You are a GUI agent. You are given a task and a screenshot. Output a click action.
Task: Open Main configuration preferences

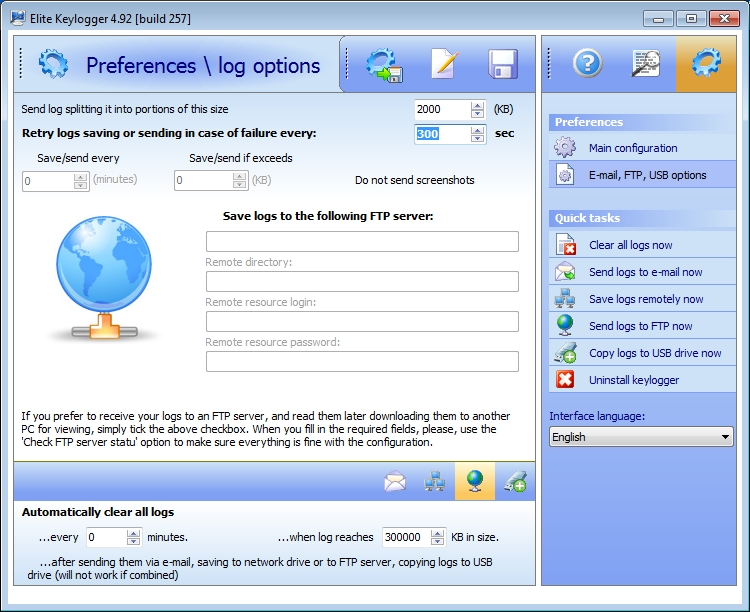632,148
